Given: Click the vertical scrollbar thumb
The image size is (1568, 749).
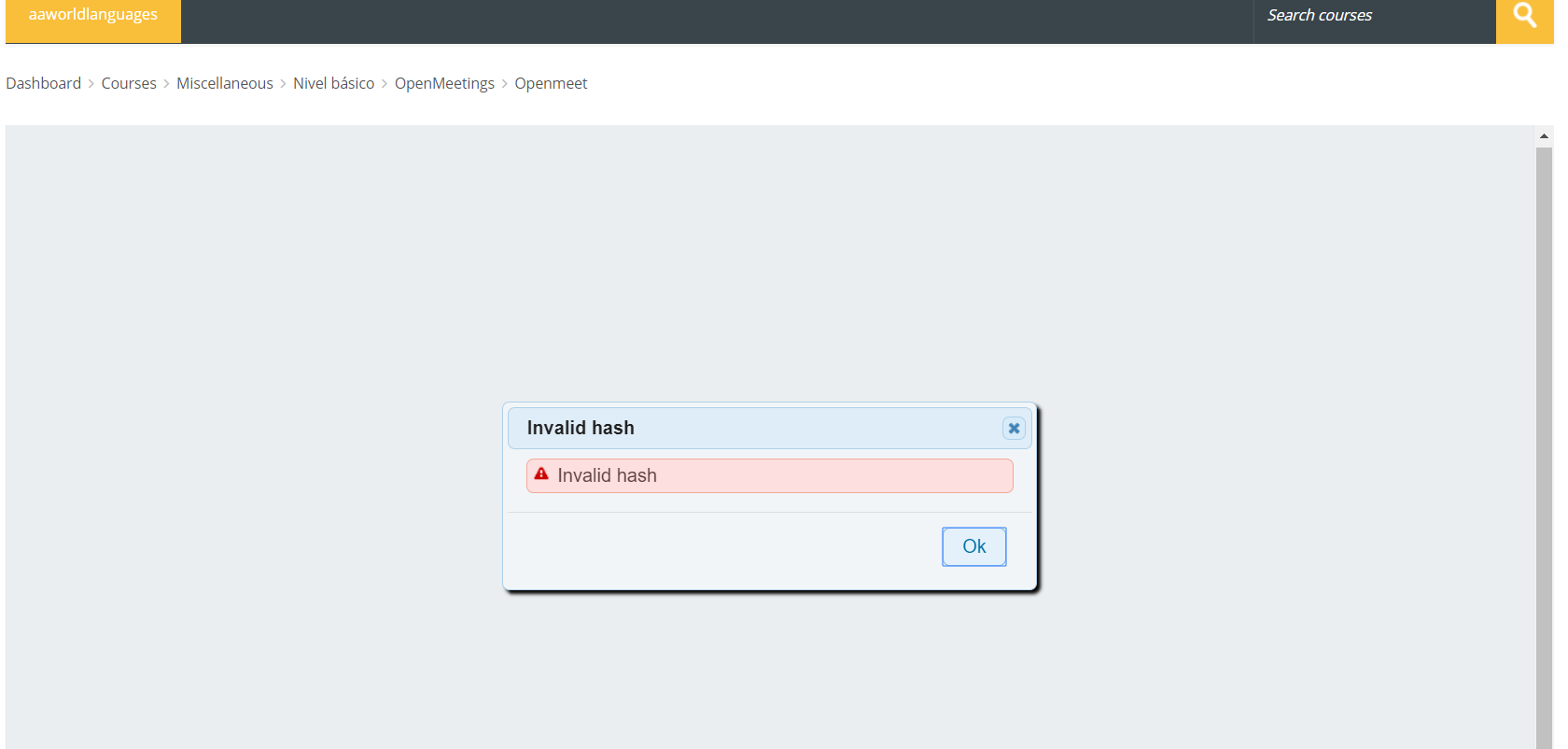Looking at the screenshot, I should [1544, 448].
